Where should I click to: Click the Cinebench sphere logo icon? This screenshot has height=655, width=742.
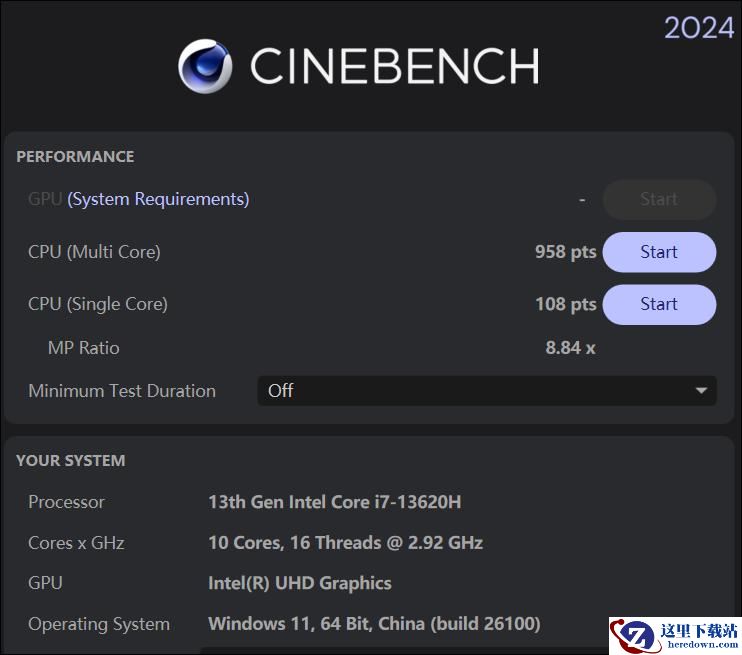click(x=205, y=66)
